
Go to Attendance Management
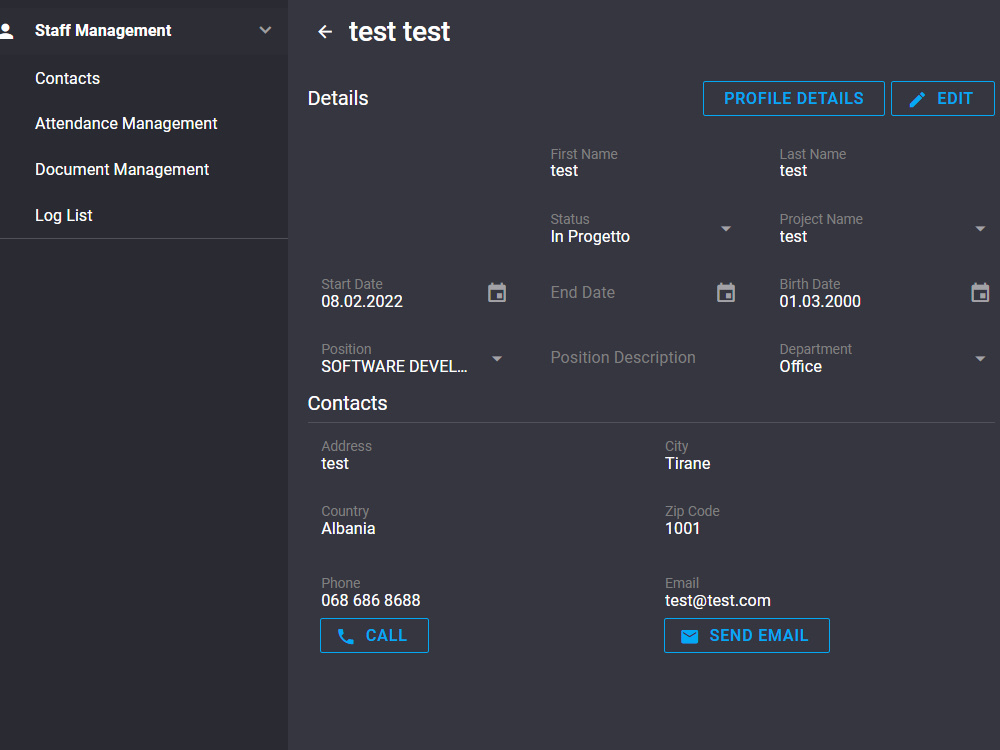pos(126,123)
